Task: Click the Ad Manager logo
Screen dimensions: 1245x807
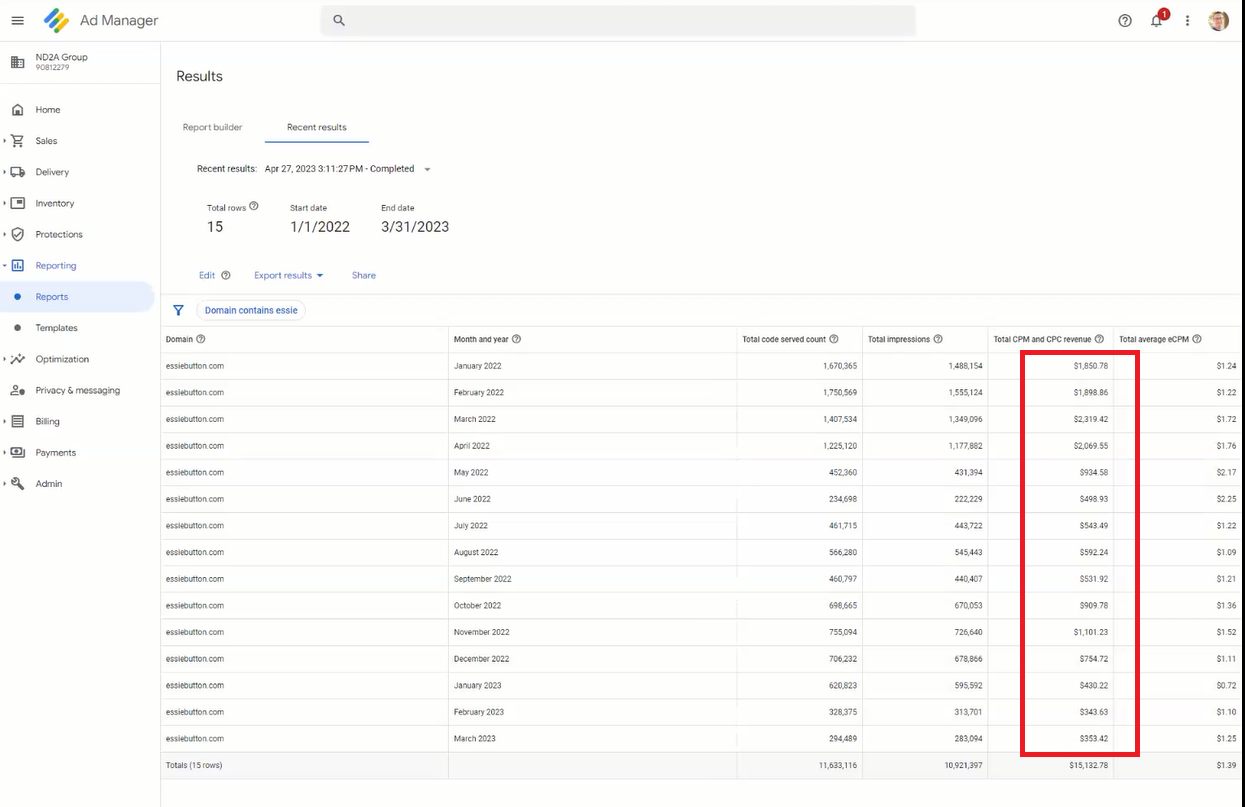Action: coord(57,20)
